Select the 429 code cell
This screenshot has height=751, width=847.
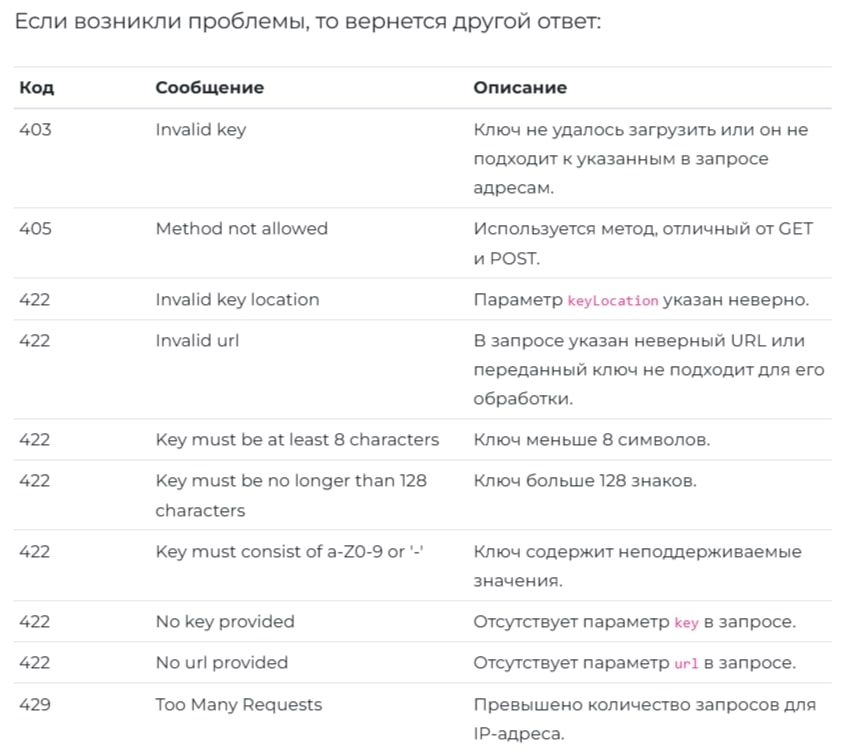35,705
